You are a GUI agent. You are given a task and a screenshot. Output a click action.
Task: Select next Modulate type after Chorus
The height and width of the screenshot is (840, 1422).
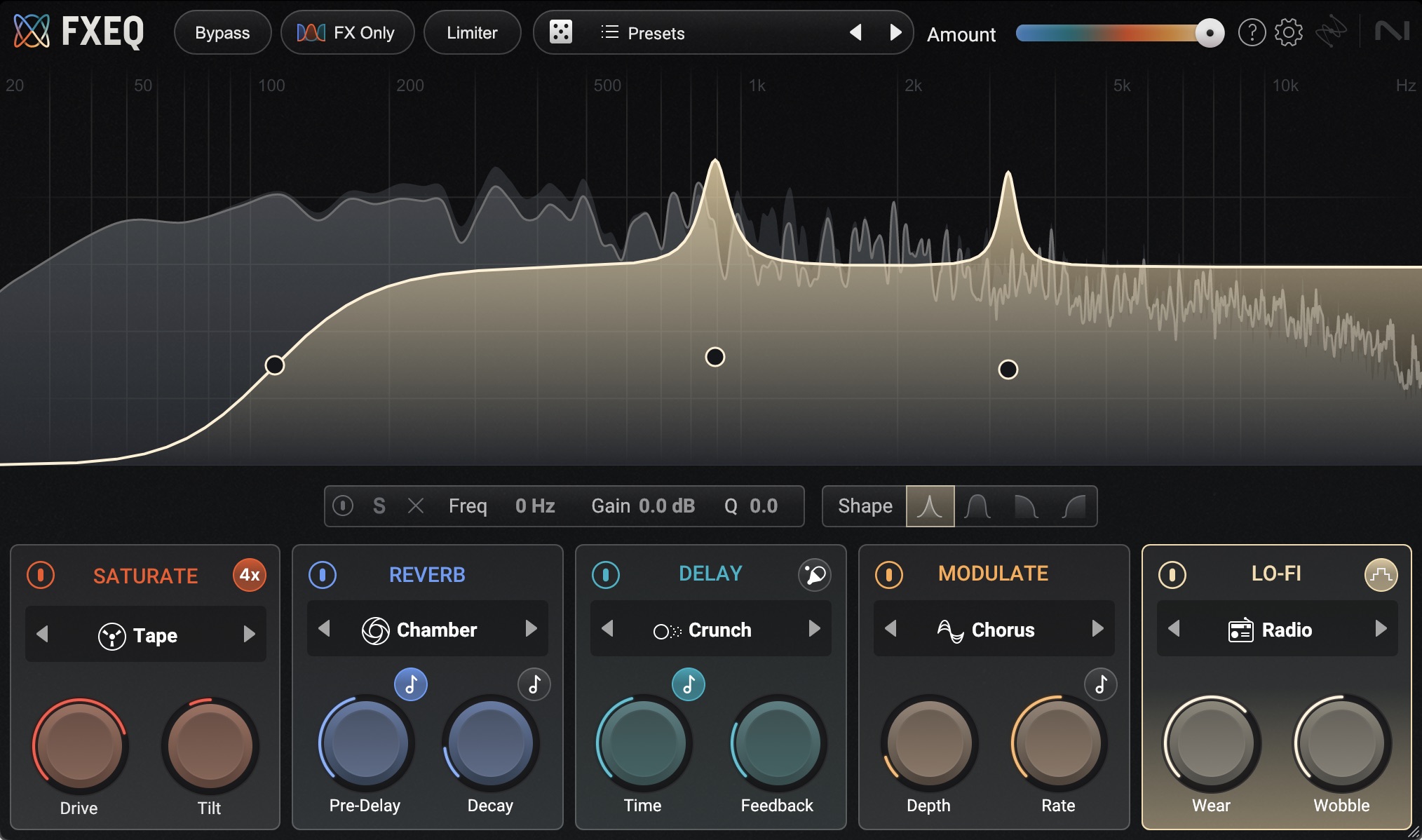coord(1097,628)
